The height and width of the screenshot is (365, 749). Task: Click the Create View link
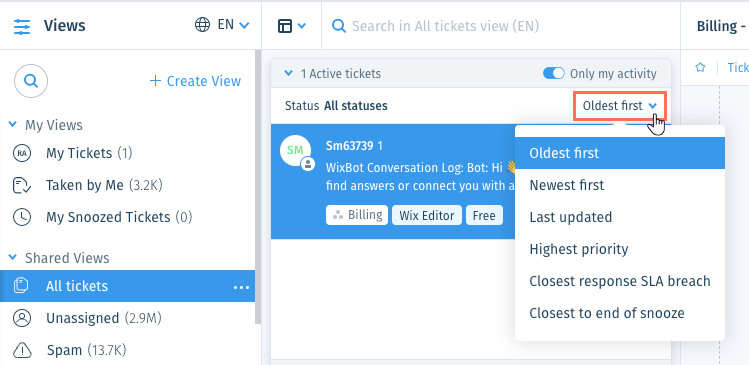195,81
